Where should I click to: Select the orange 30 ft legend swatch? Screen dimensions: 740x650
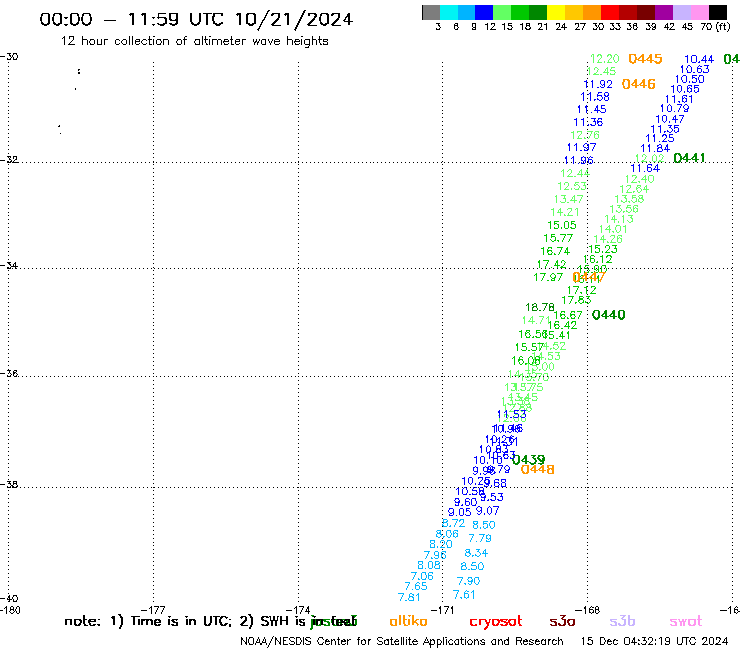592,12
